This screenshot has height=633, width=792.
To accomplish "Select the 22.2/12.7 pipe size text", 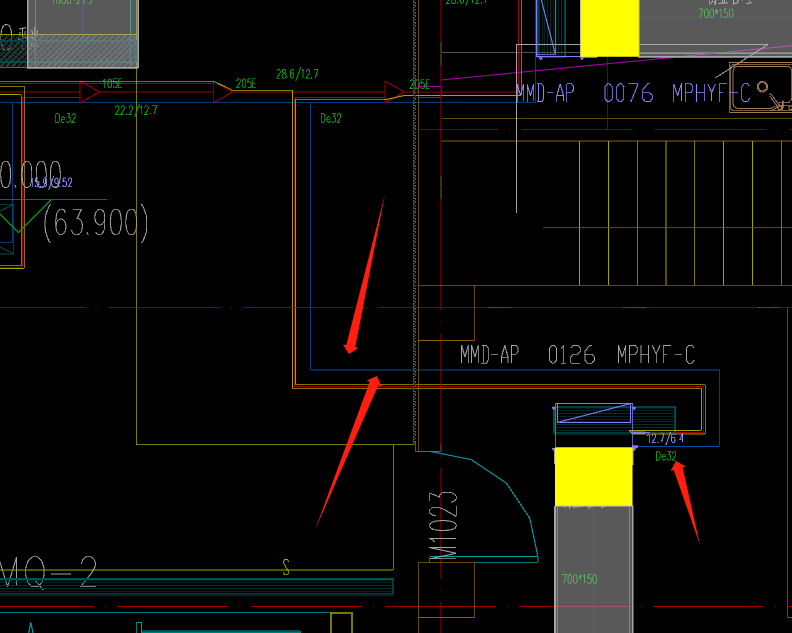I will click(136, 110).
